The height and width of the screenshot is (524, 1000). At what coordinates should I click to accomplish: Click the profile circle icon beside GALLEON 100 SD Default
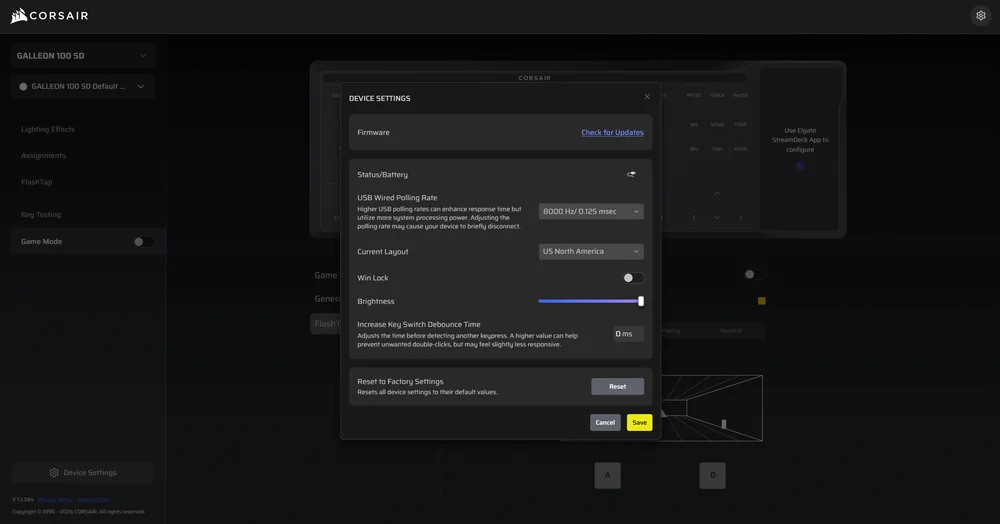[x=24, y=87]
